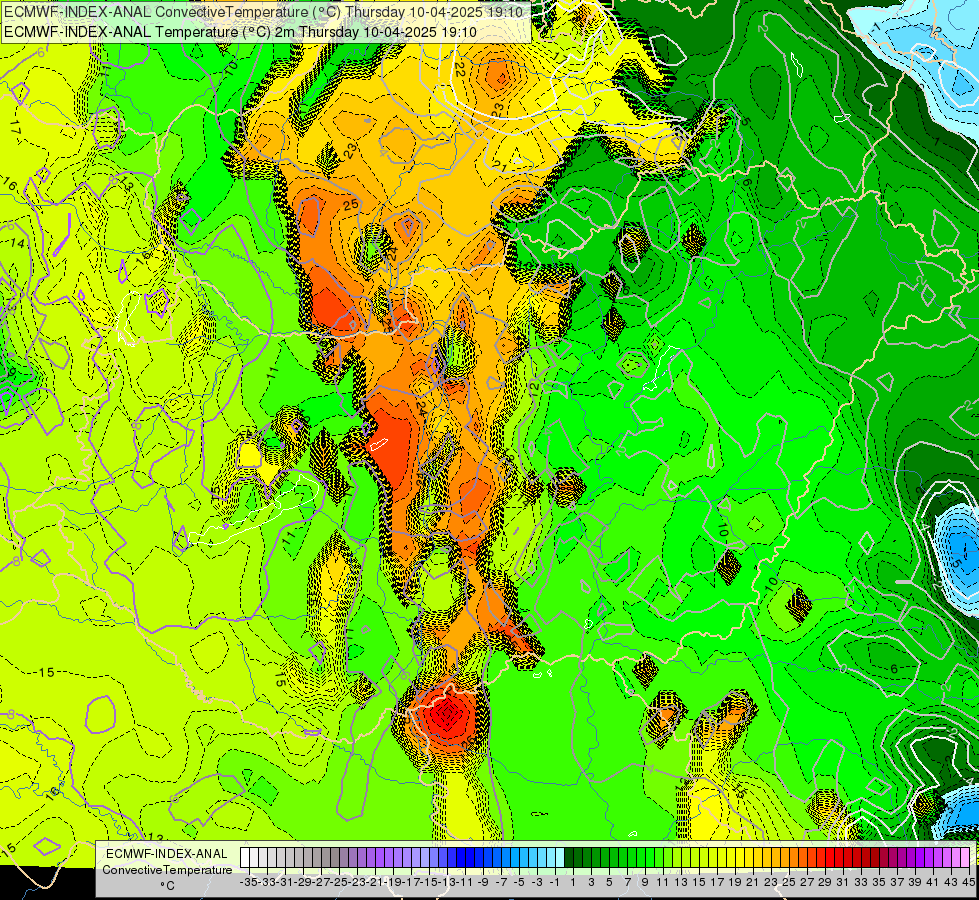Select the -25 value on legend scale
The width and height of the screenshot is (979, 900).
pos(339,882)
